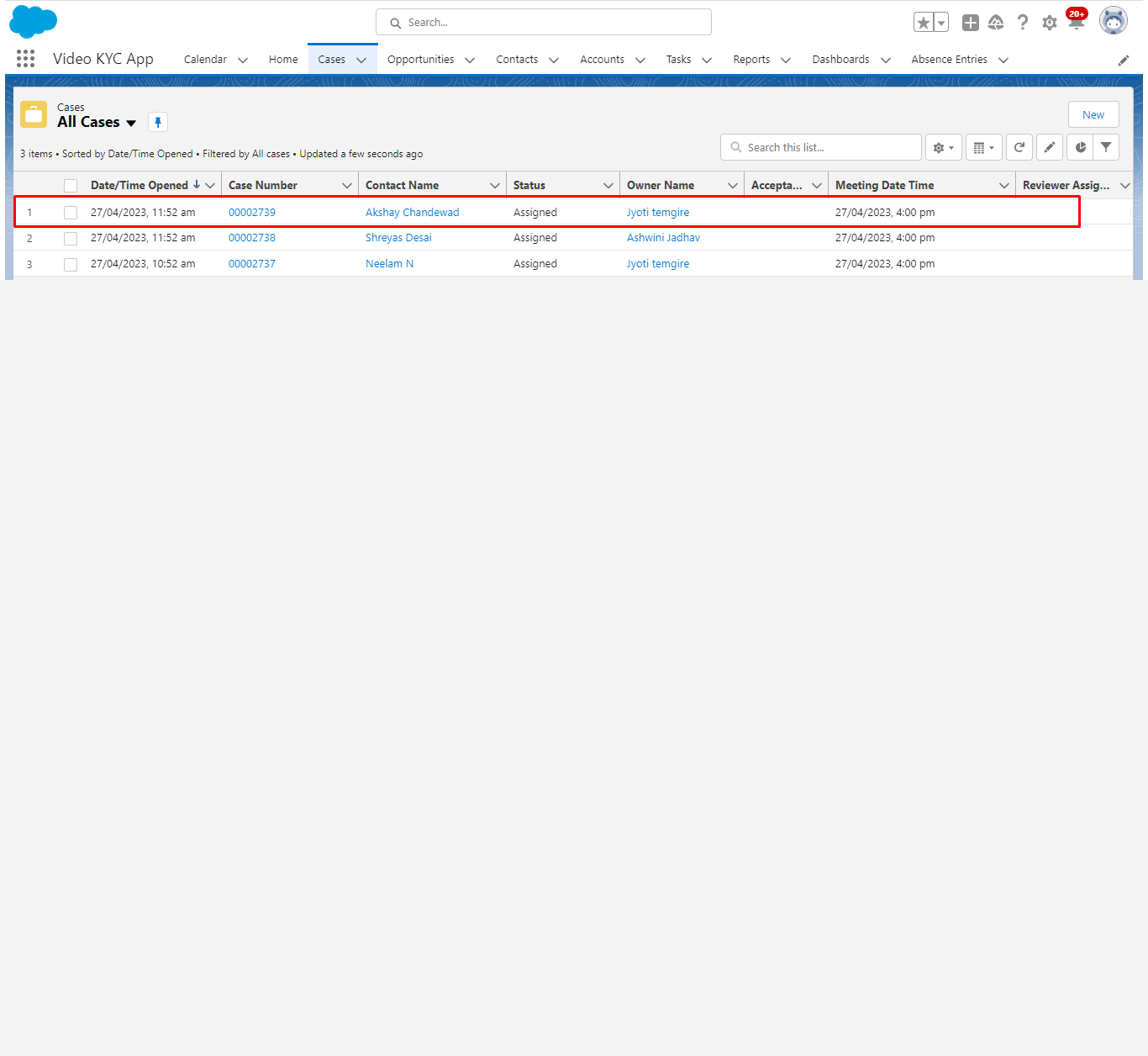1148x1056 pixels.
Task: Open the Setup gear icon in header
Action: point(1050,23)
